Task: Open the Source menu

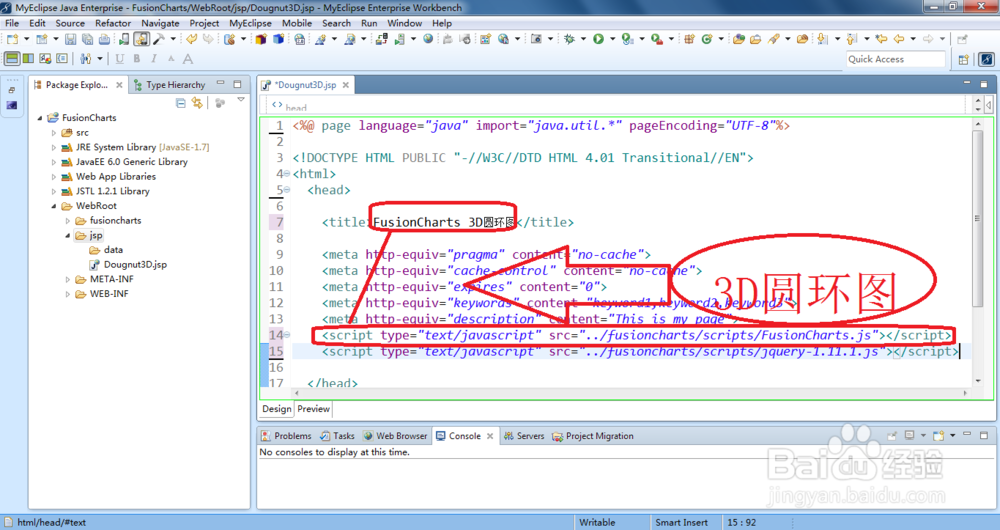Action: click(70, 23)
